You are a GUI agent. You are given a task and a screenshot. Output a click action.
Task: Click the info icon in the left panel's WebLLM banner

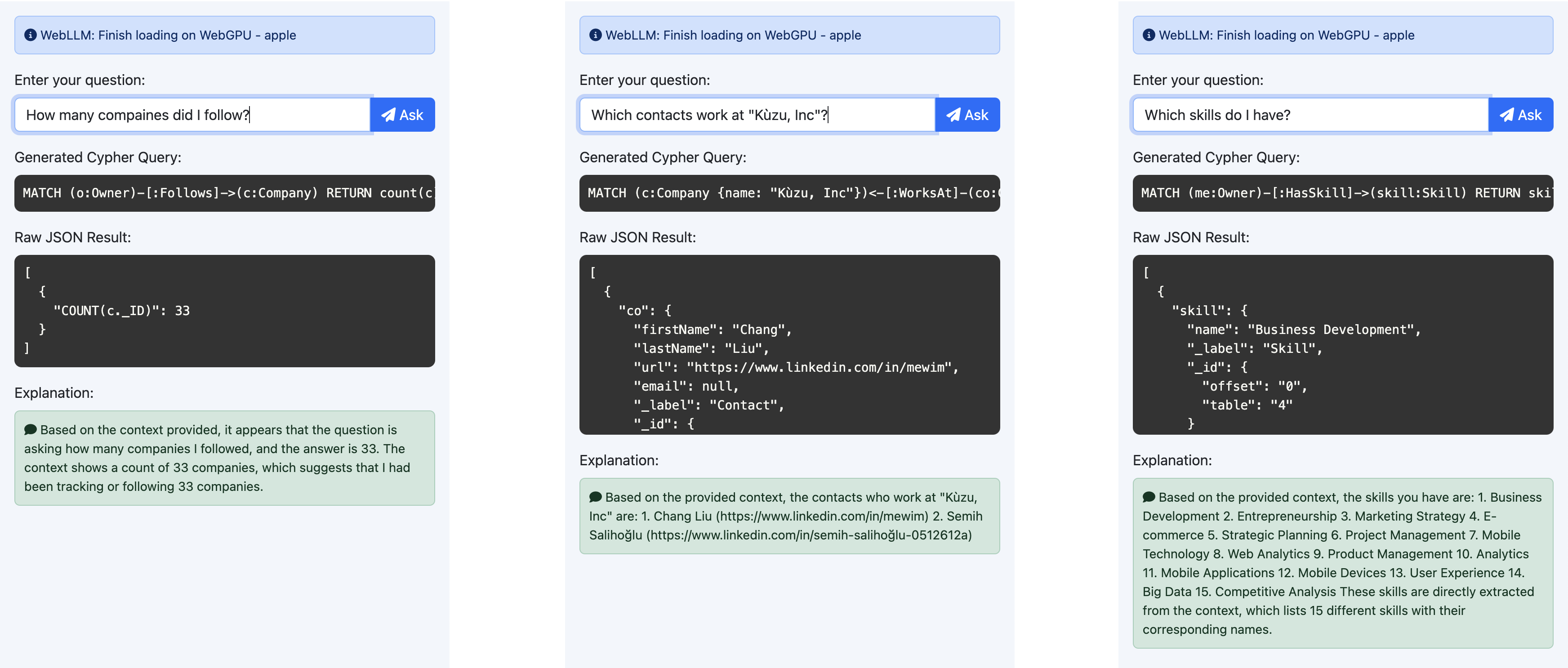(x=31, y=36)
